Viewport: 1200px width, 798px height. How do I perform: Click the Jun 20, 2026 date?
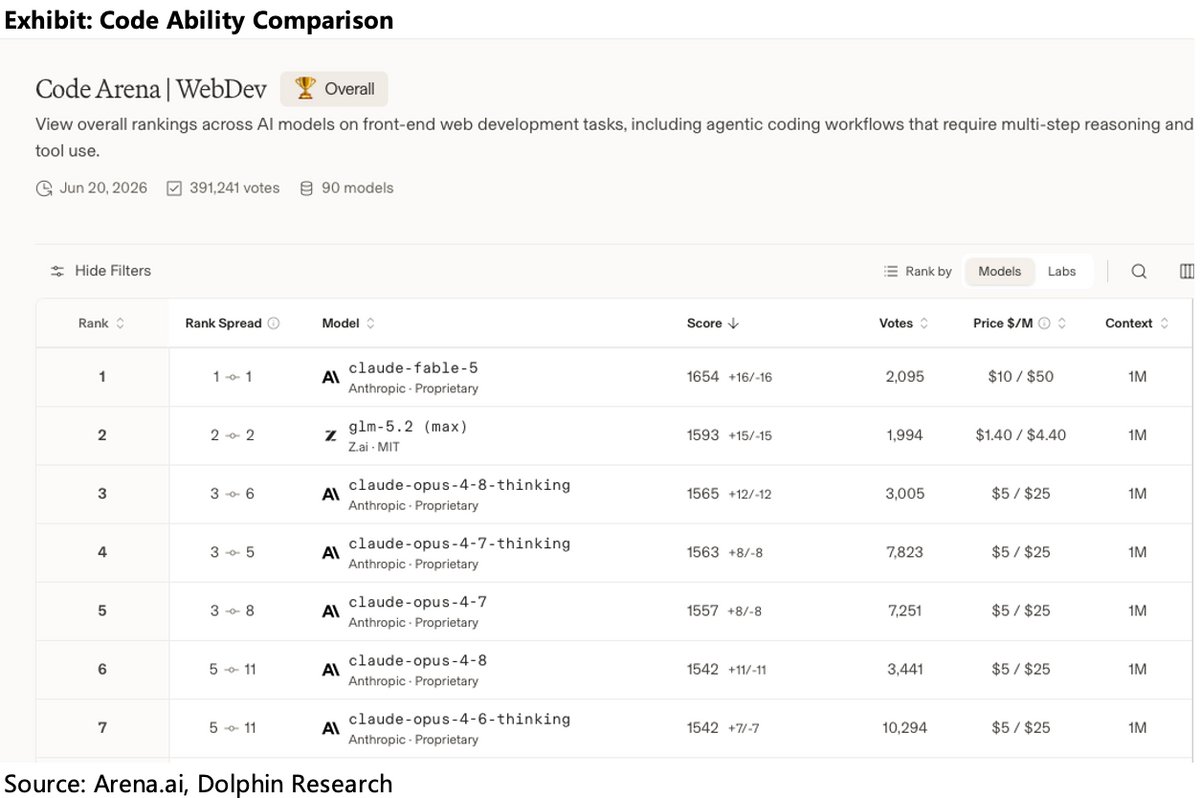103,188
